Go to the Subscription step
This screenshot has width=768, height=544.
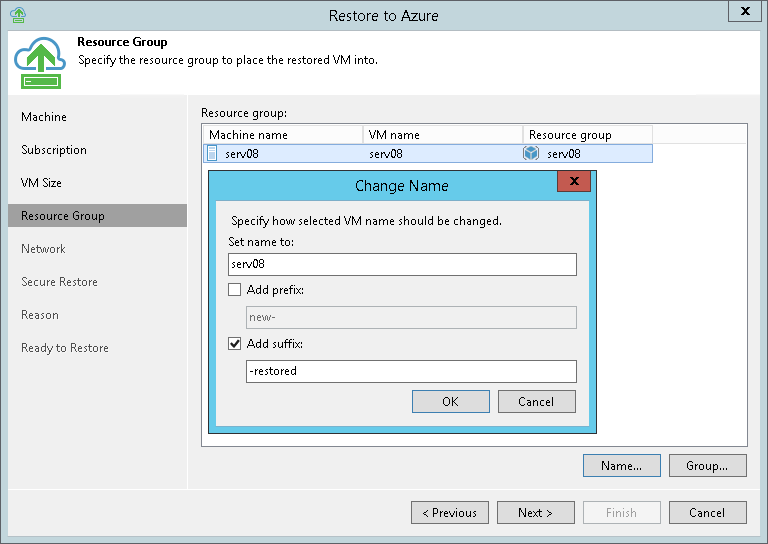[x=54, y=150]
